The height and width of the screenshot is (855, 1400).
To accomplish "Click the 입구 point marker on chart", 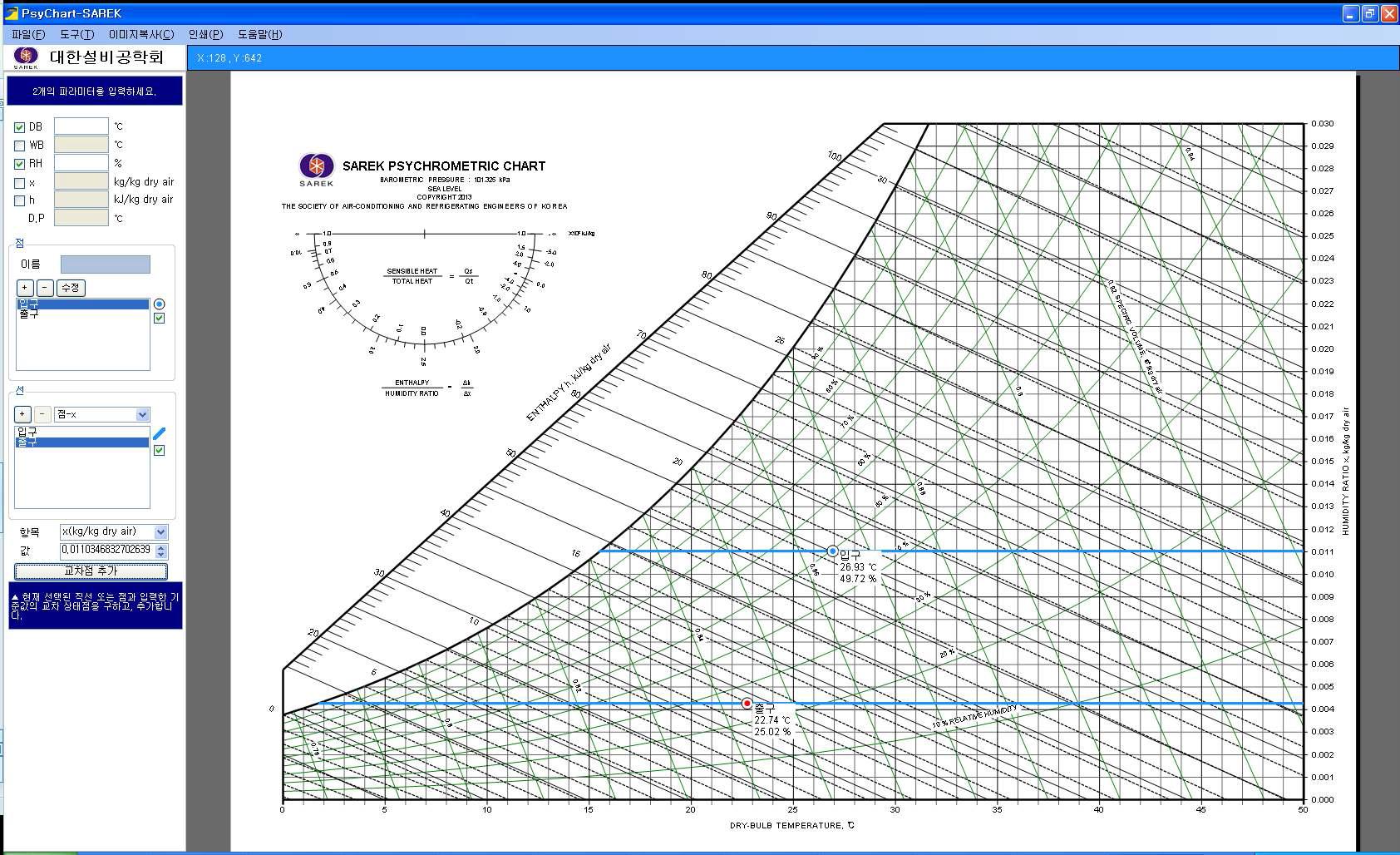I will pos(832,551).
